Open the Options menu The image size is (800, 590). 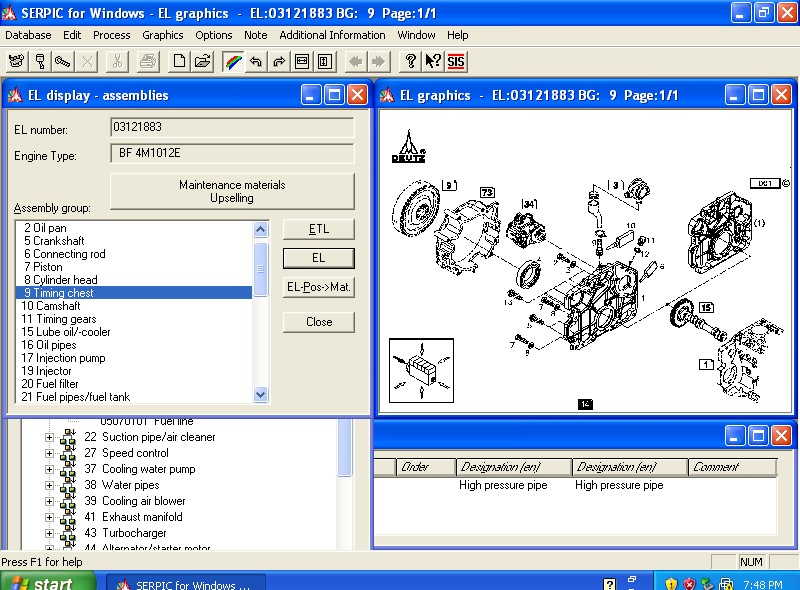[214, 35]
